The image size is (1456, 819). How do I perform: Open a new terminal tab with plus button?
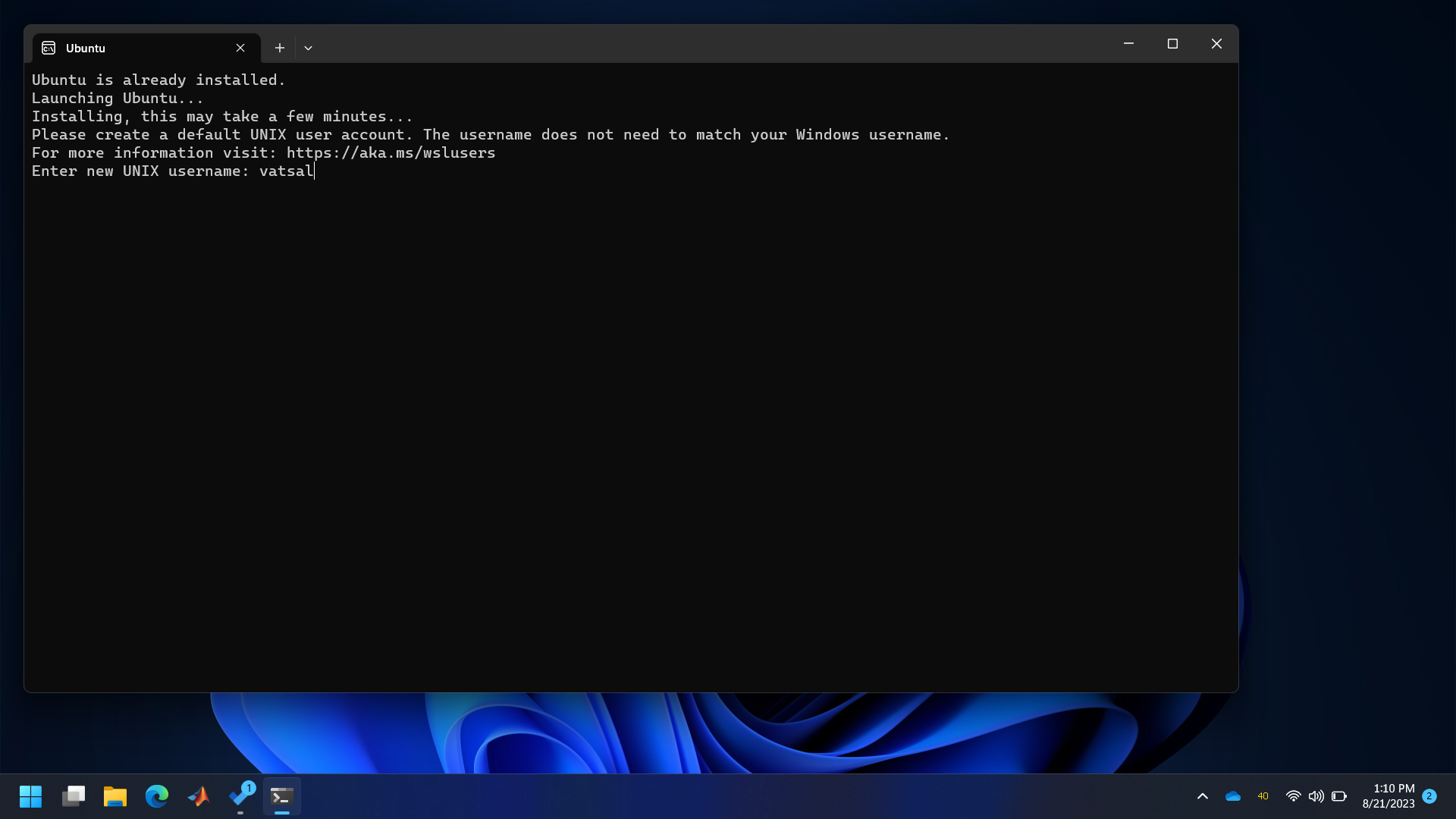point(280,48)
